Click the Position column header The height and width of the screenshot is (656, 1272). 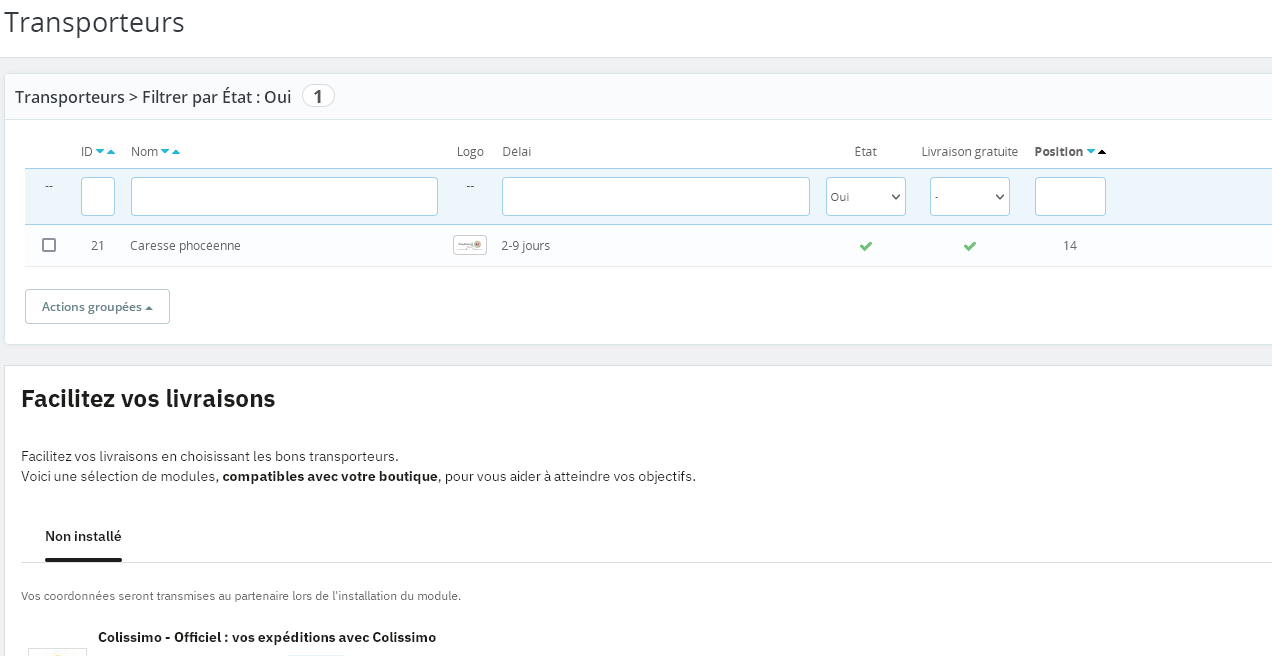pos(1058,152)
